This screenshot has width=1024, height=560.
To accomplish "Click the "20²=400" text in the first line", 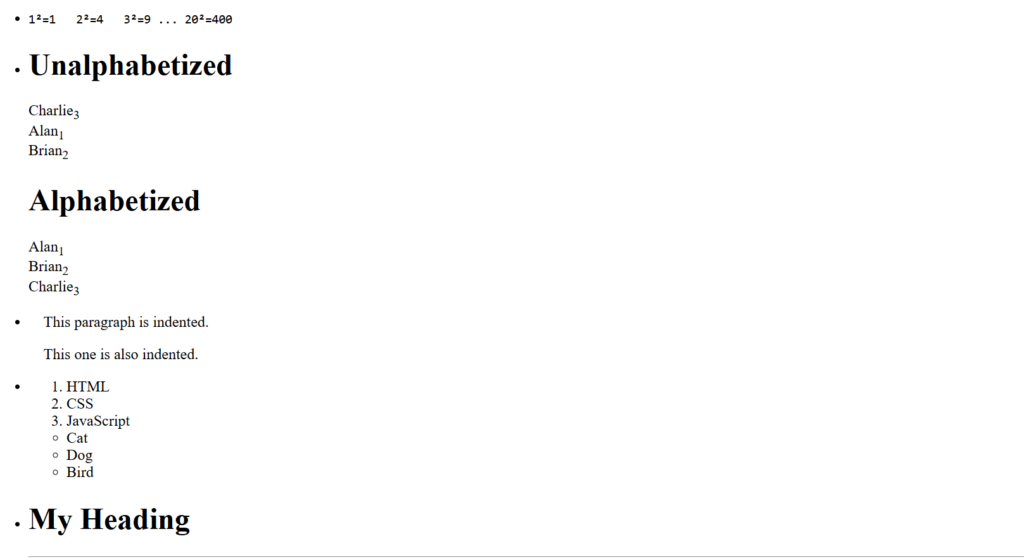I will pos(208,19).
